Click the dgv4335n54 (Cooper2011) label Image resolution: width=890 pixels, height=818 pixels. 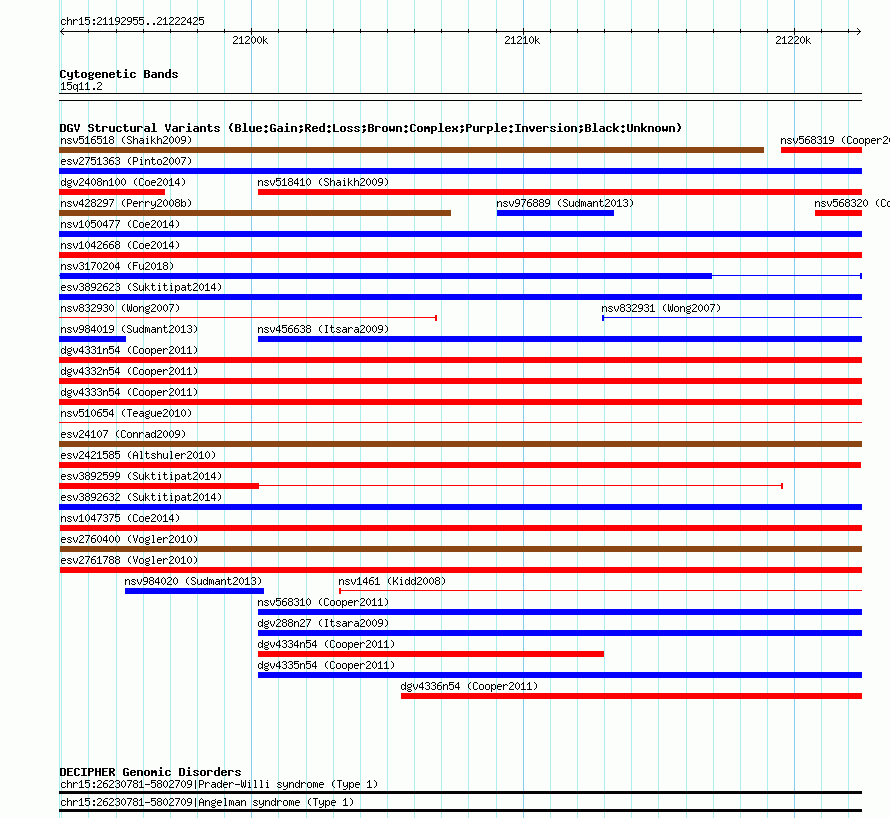[x=326, y=665]
